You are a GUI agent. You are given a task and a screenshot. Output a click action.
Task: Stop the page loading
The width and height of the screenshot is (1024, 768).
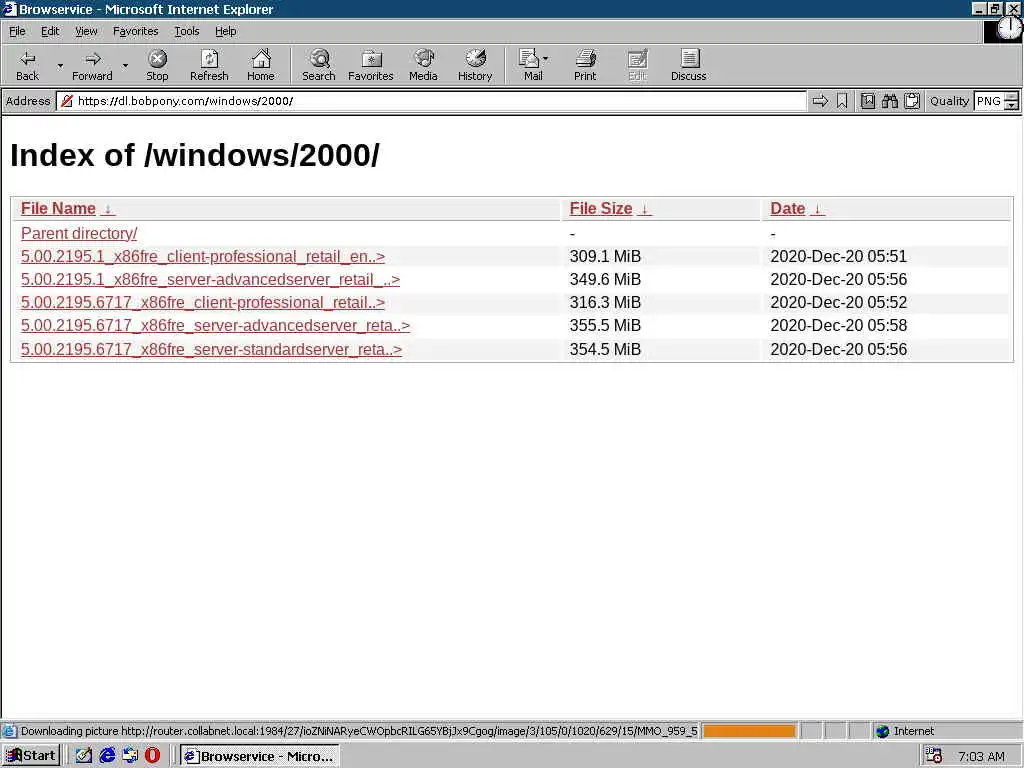click(x=157, y=65)
